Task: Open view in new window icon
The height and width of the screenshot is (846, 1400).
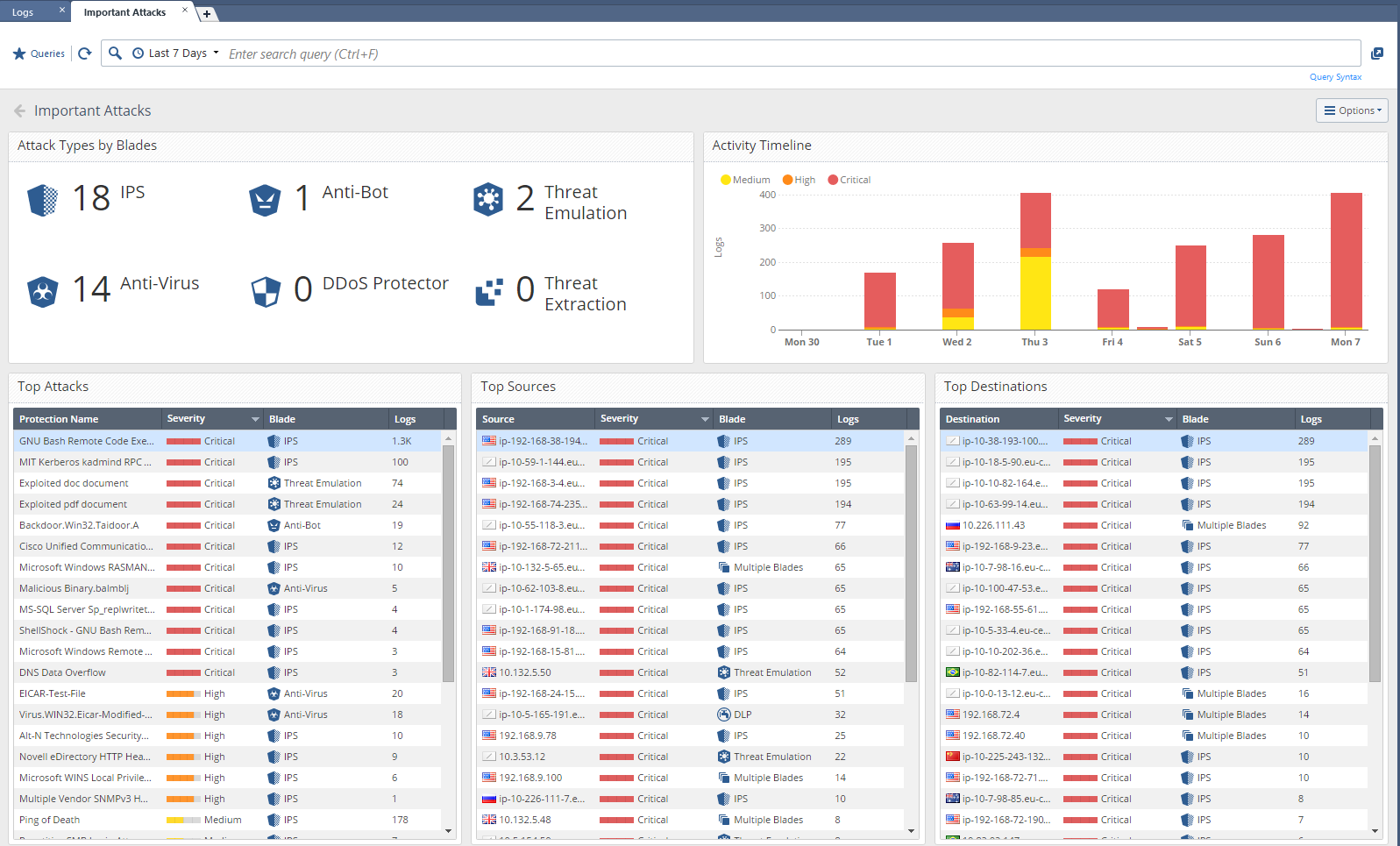Action: 1377,53
